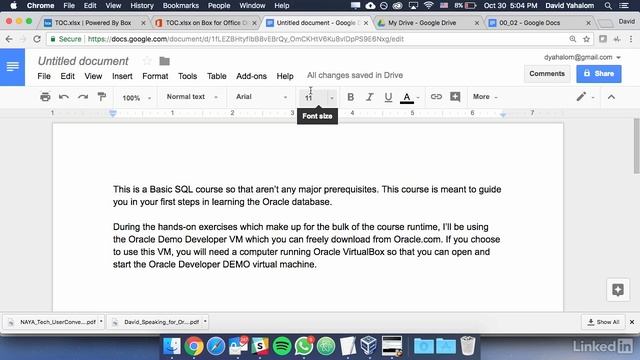This screenshot has height=360, width=640.
Task: Expand options arrow for NAYA_Tech pdf download
Action: point(101,322)
